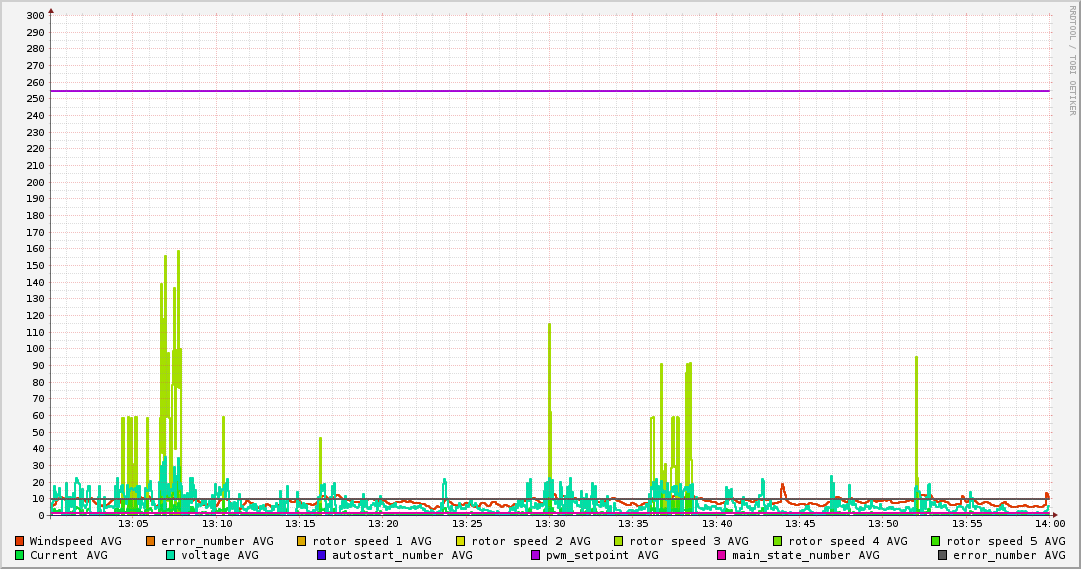Viewport: 1081px width, 569px height.
Task: Click the rotor speed 1 AVG color swatch
Action: tap(302, 541)
